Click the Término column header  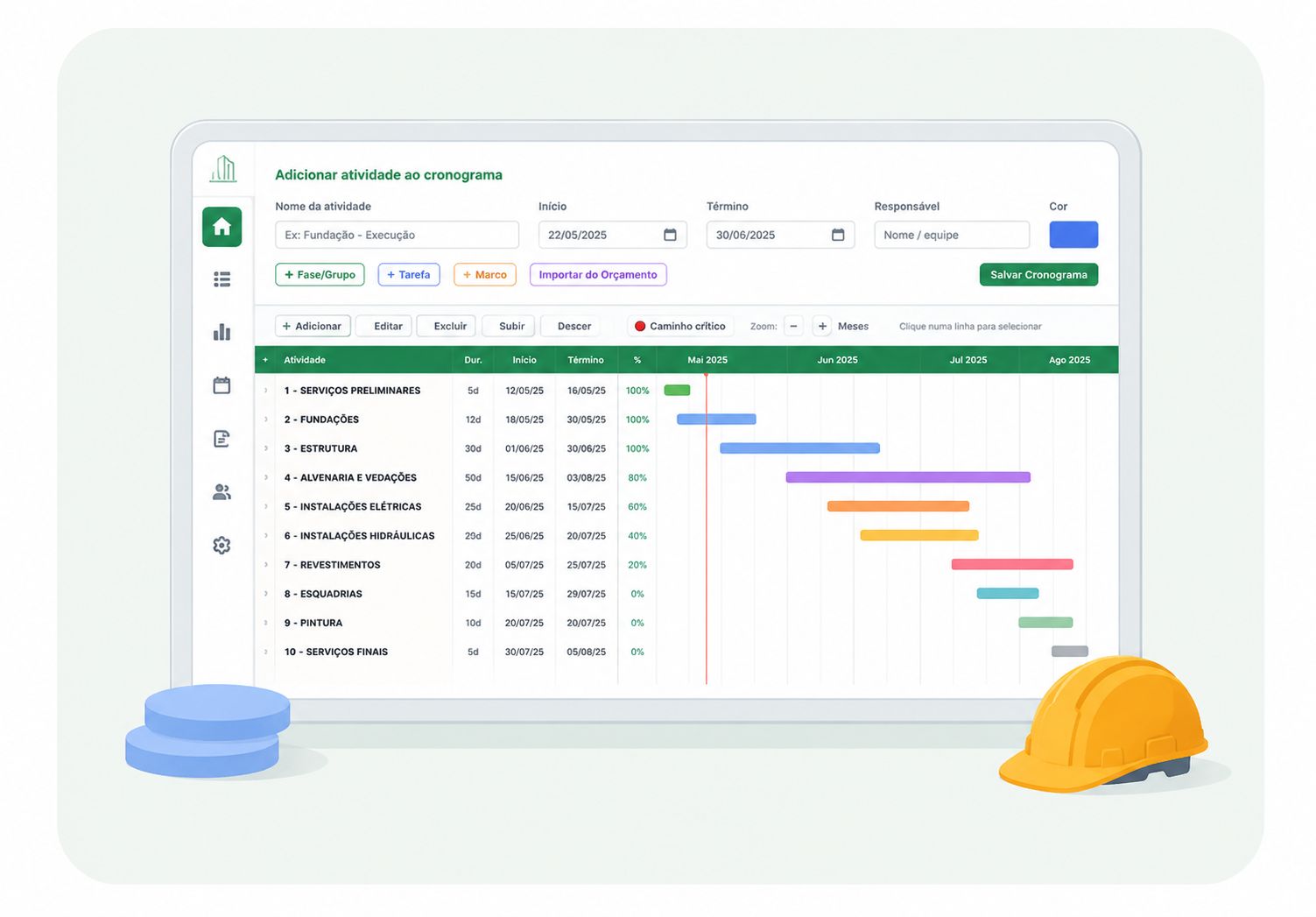[x=586, y=360]
